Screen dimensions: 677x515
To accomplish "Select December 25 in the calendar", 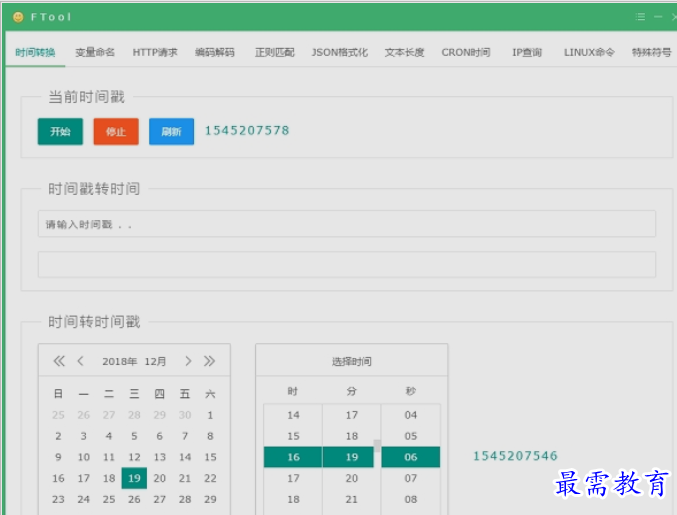I will point(109,499).
